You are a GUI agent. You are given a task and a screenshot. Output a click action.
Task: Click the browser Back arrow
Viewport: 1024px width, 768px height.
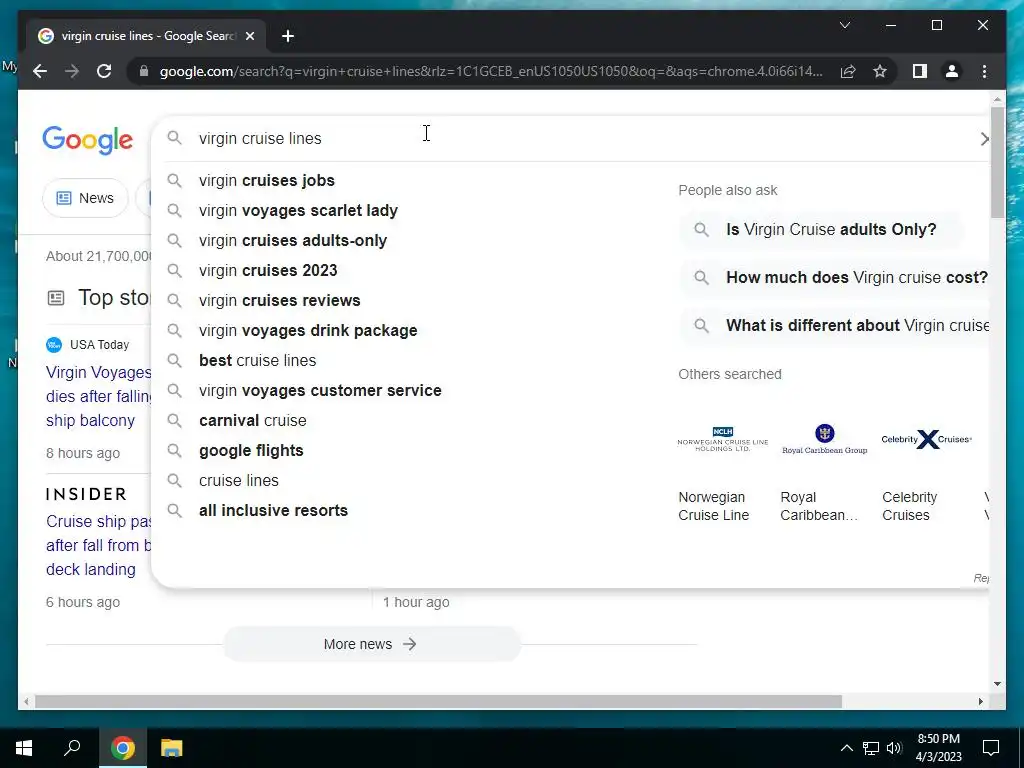click(x=40, y=71)
